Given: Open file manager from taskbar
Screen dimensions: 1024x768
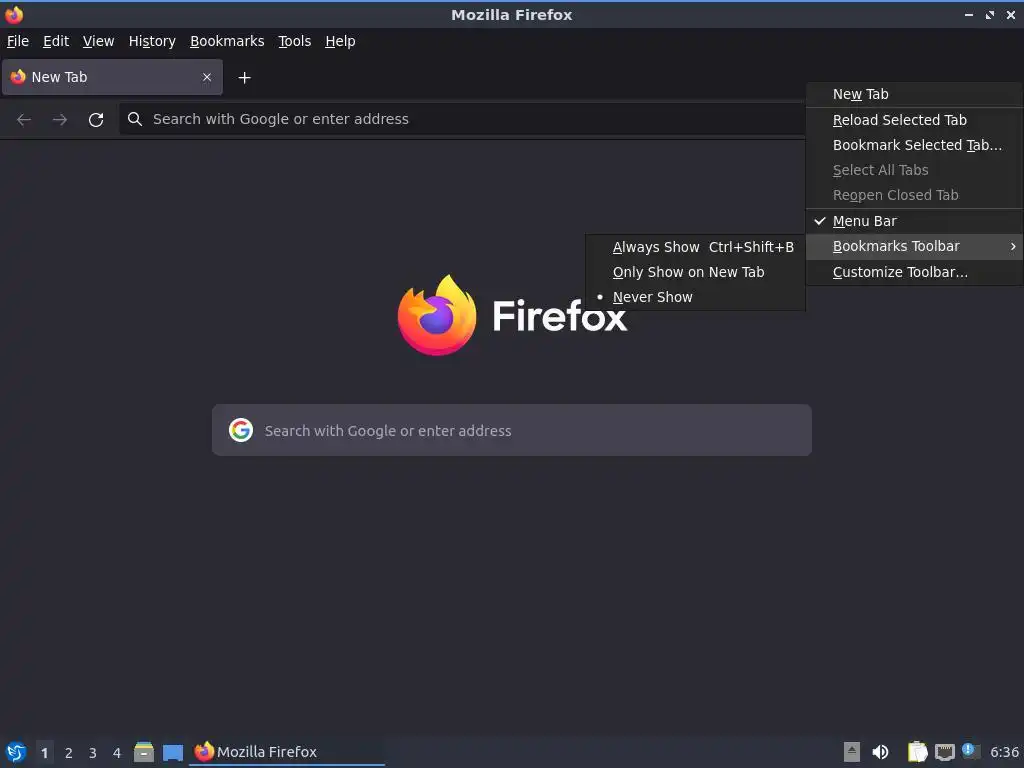Looking at the screenshot, I should point(144,752).
